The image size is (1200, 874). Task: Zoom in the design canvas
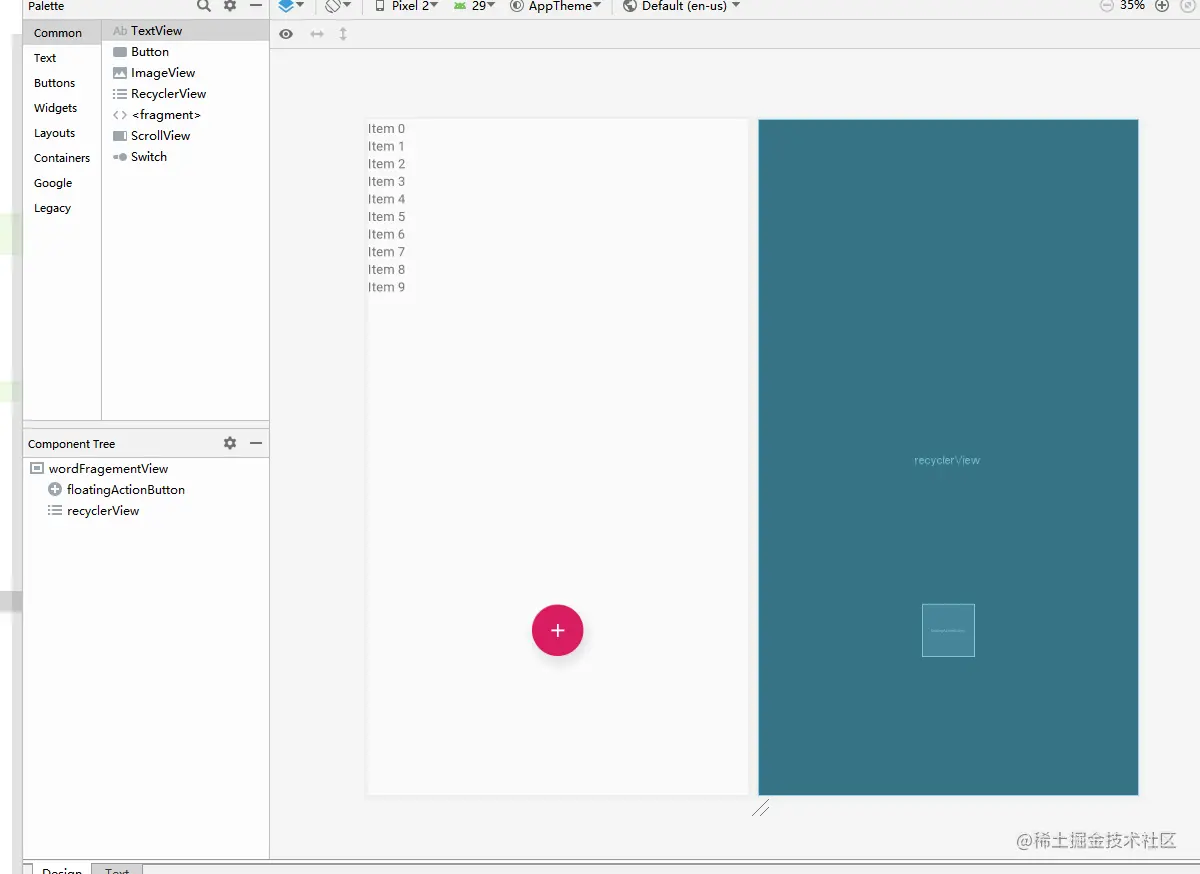pos(1162,6)
